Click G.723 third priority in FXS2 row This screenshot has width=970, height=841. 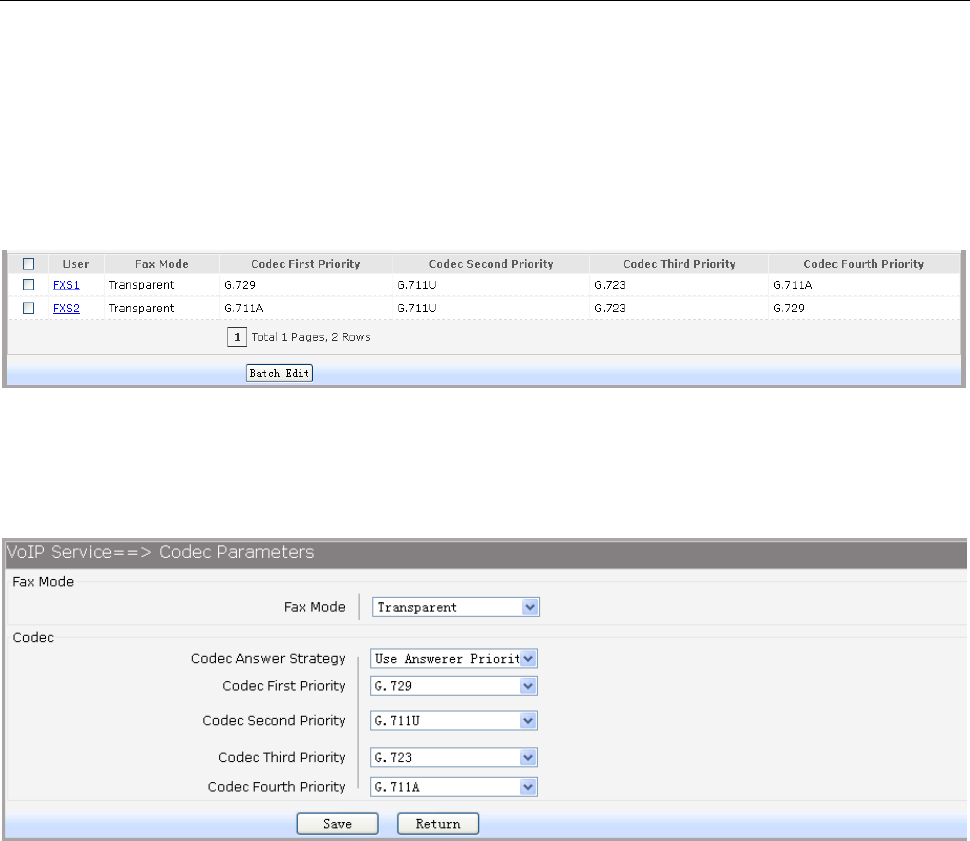[x=610, y=308]
